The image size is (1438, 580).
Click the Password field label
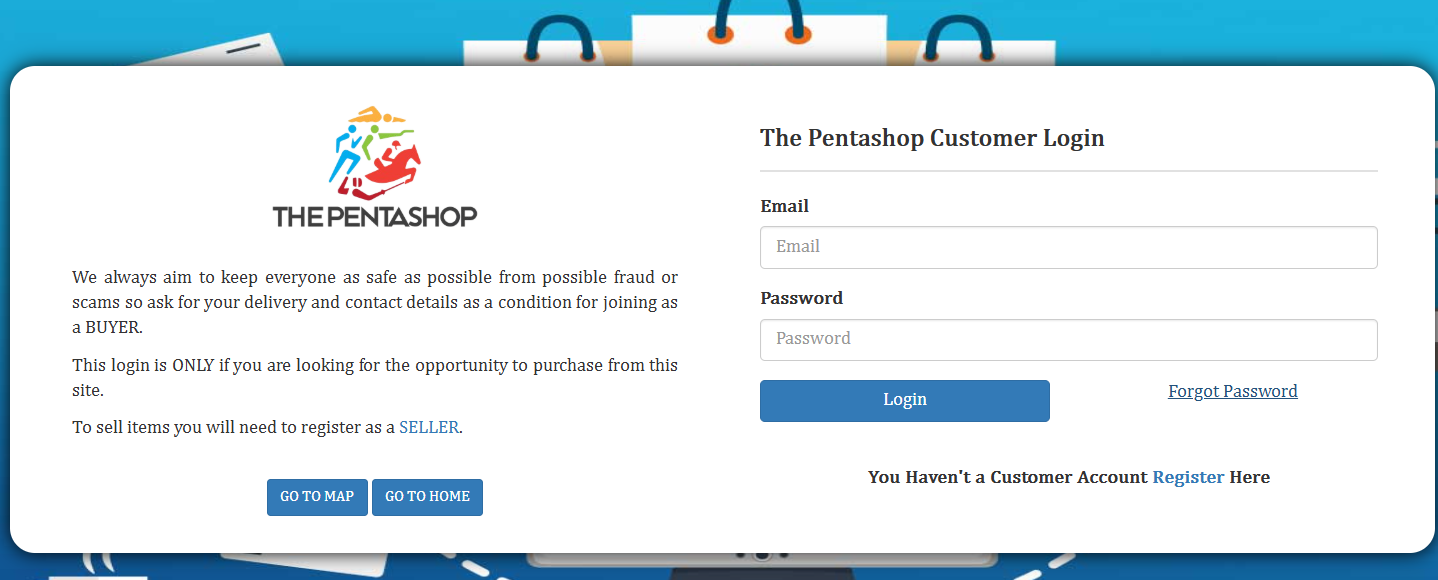[x=801, y=298]
